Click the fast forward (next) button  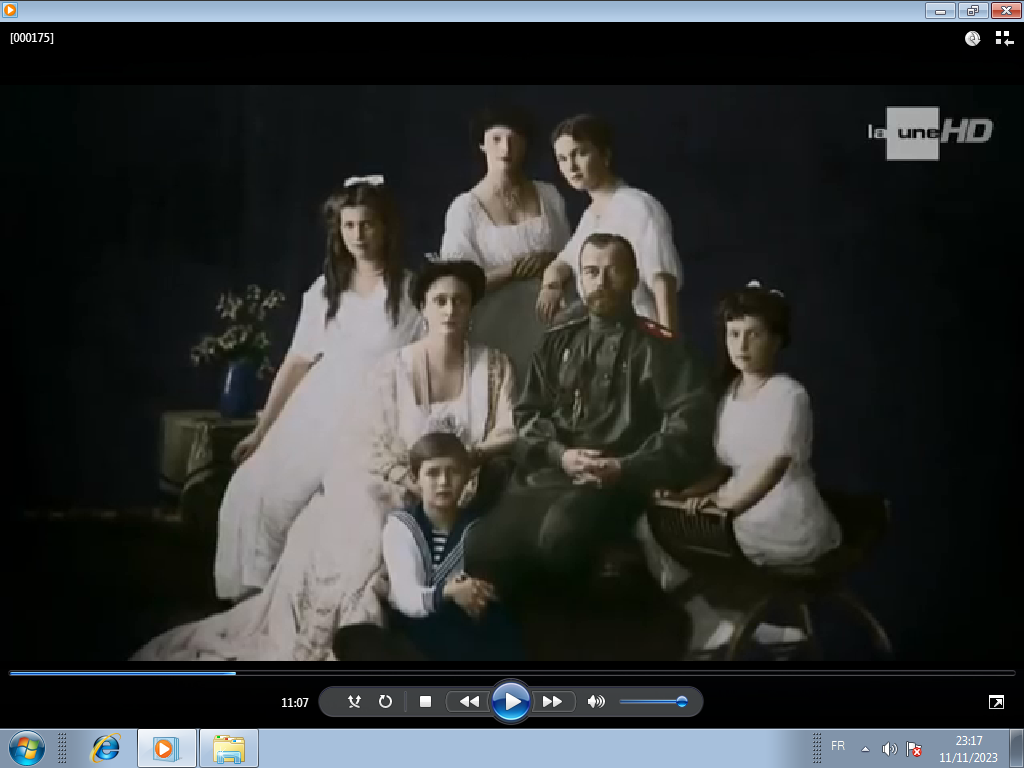tap(552, 701)
